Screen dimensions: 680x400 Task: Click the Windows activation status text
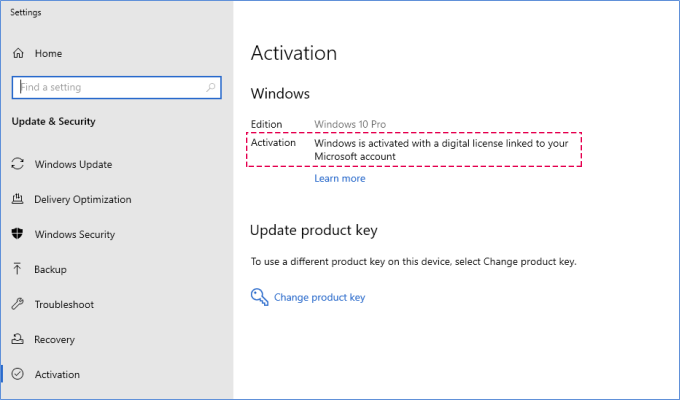(440, 149)
